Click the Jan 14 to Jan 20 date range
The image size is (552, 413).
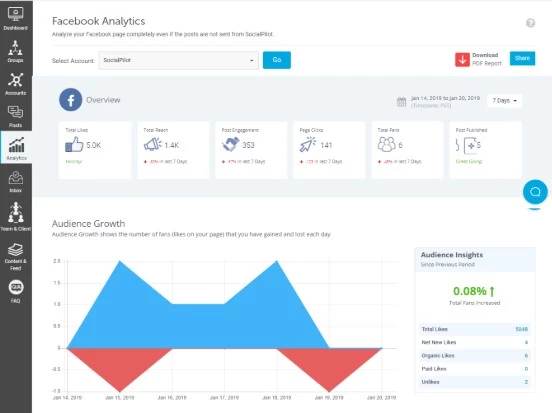445,98
